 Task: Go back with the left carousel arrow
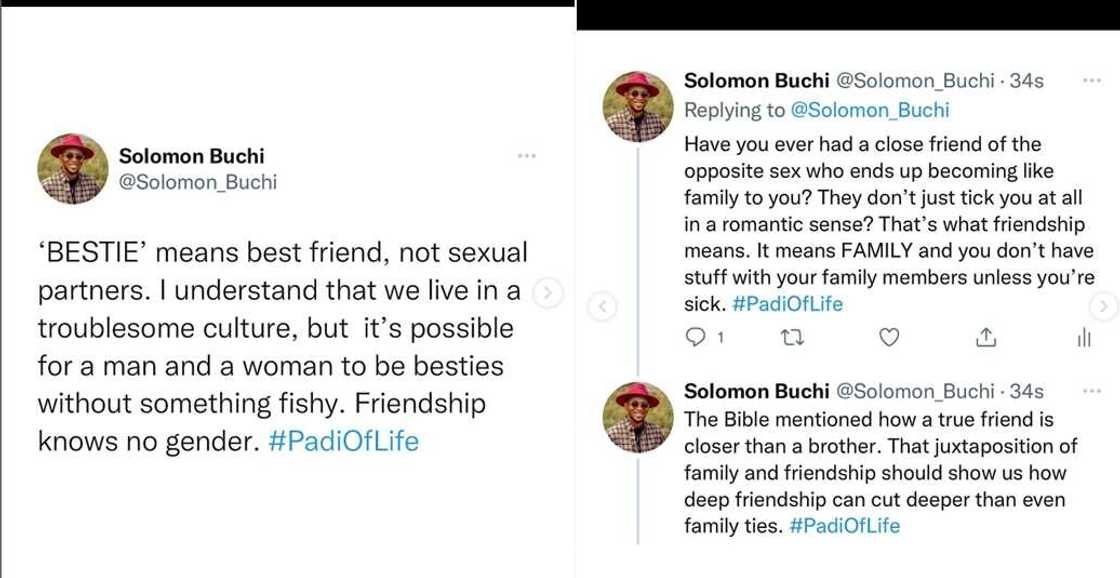[602, 305]
